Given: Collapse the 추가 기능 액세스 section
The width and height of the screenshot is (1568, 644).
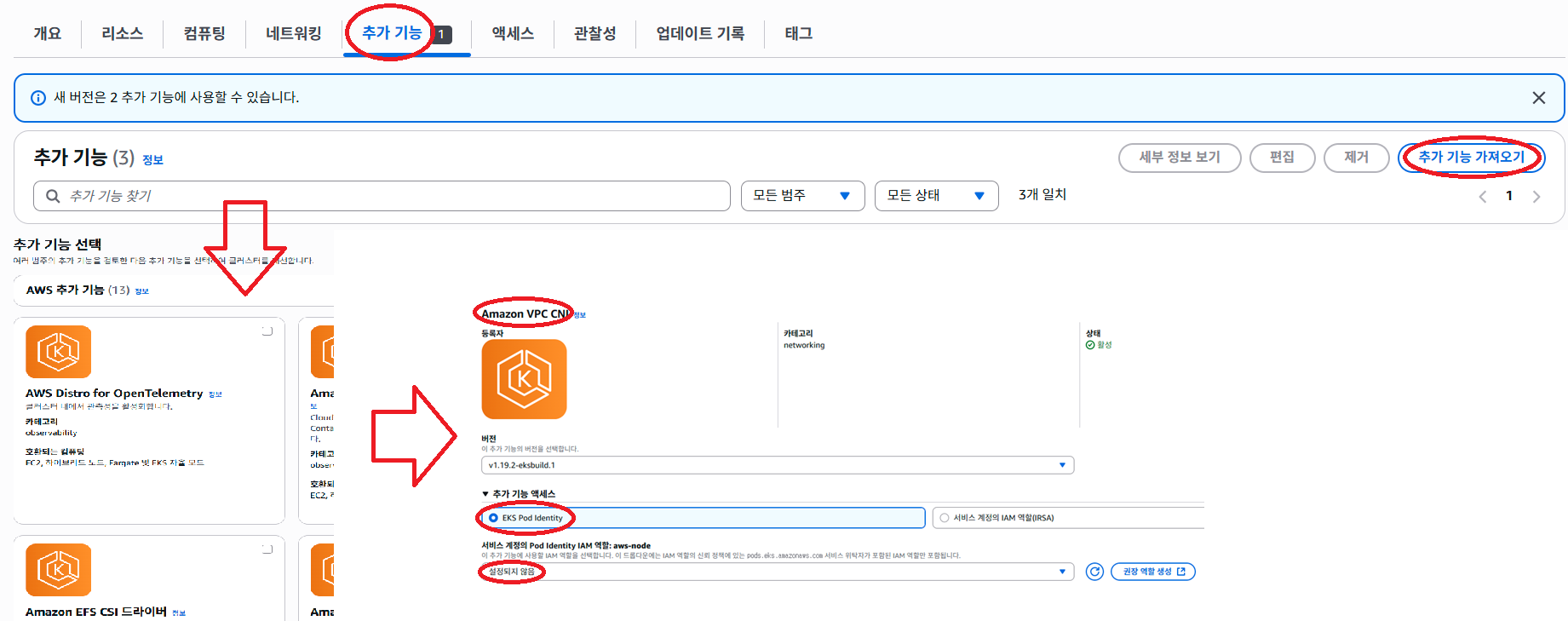Looking at the screenshot, I should coord(486,494).
